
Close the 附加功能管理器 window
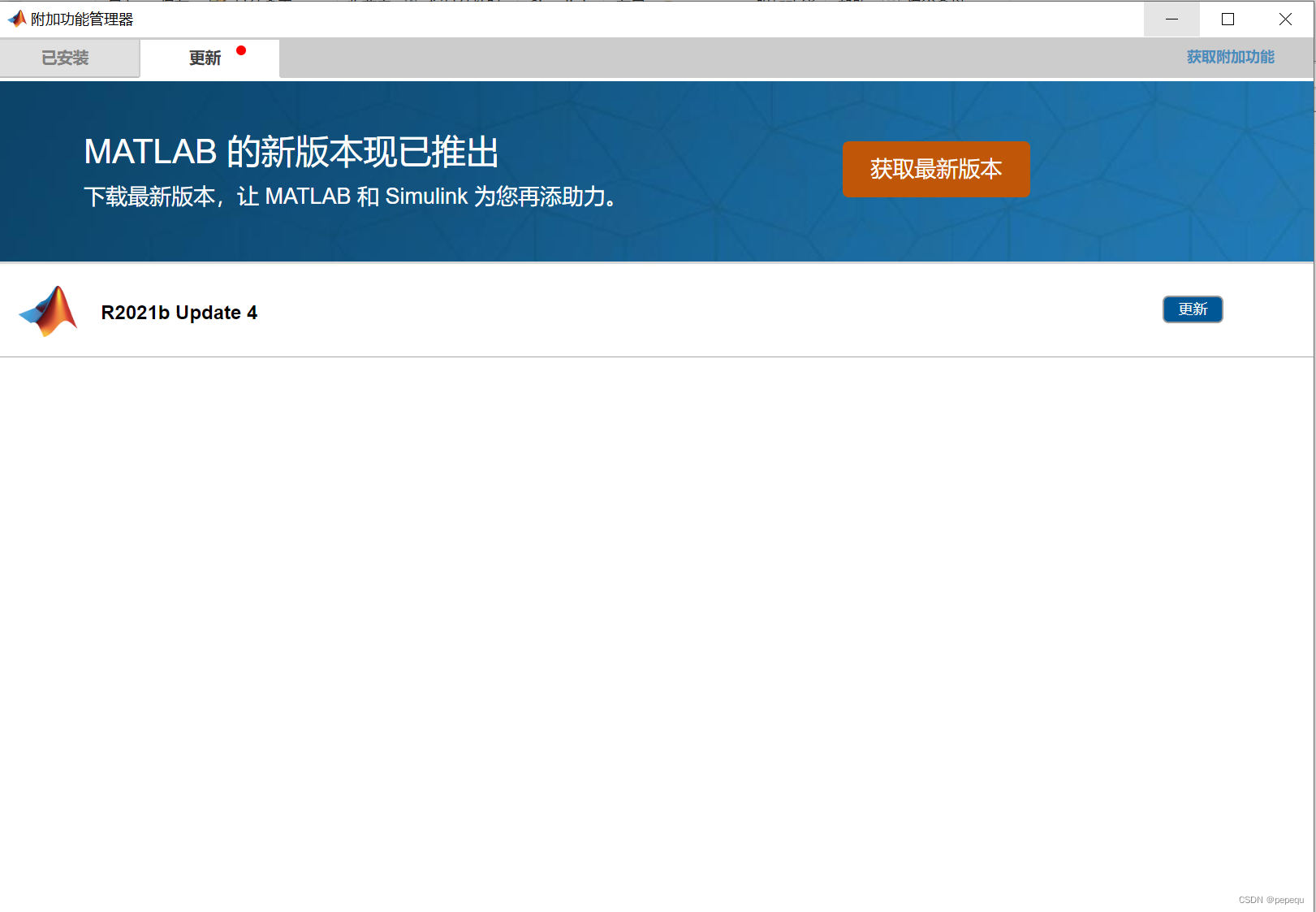coord(1285,19)
